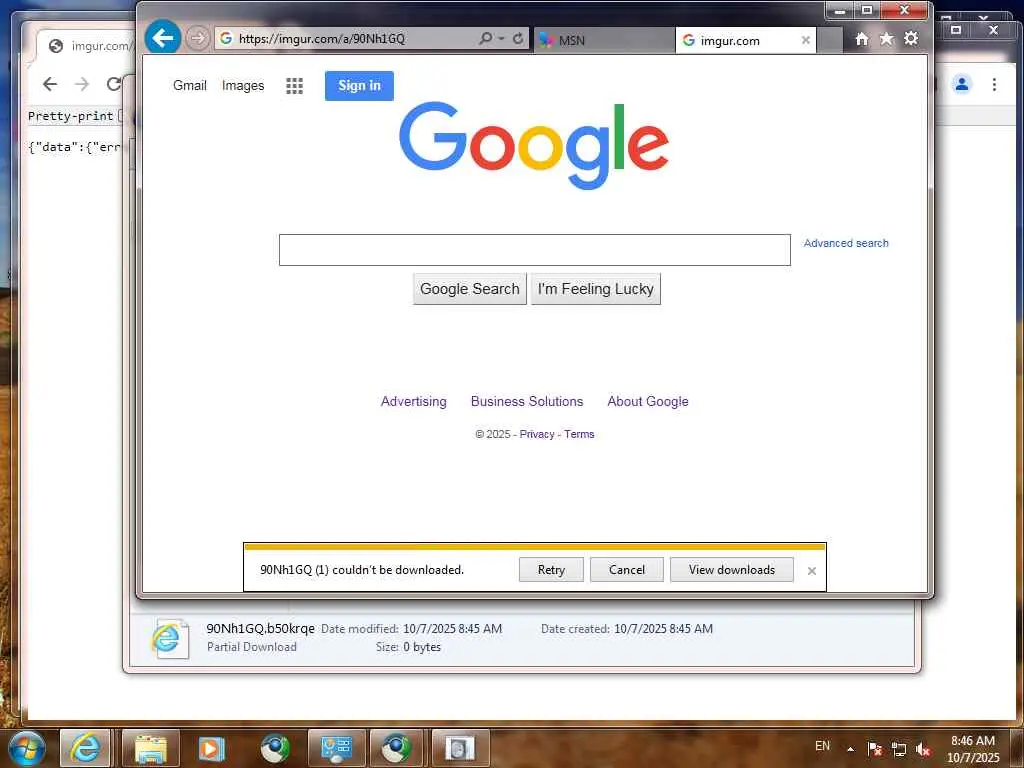
Task: Click I'm Feeling Lucky button
Action: (x=596, y=289)
